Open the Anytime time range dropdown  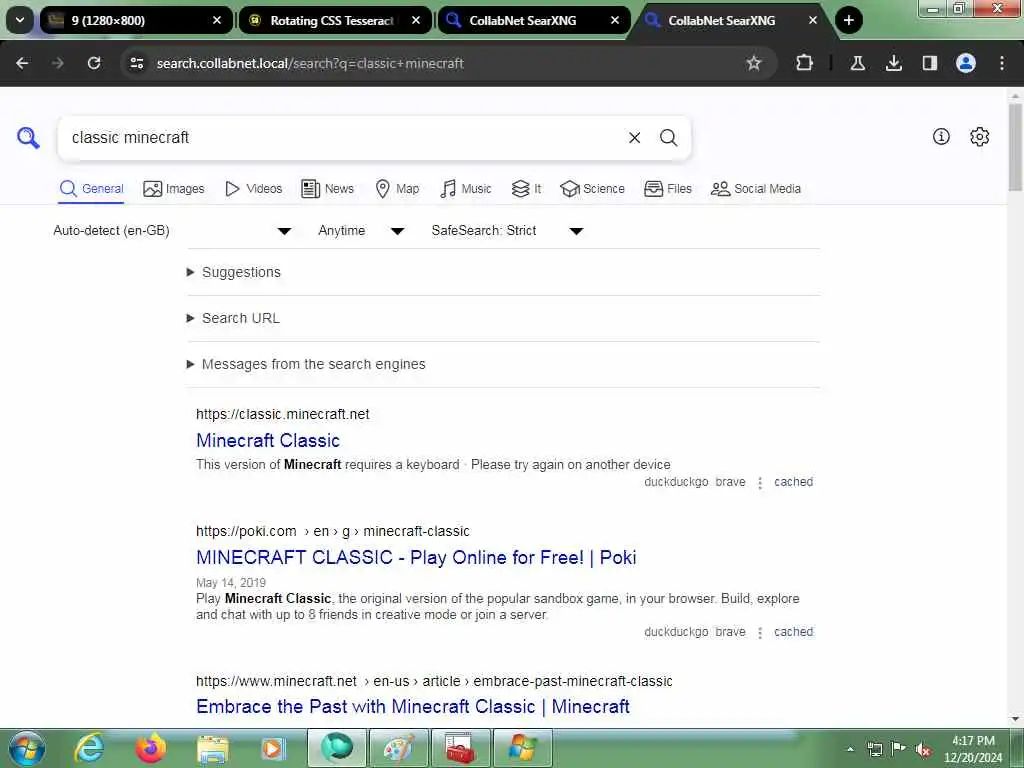361,231
